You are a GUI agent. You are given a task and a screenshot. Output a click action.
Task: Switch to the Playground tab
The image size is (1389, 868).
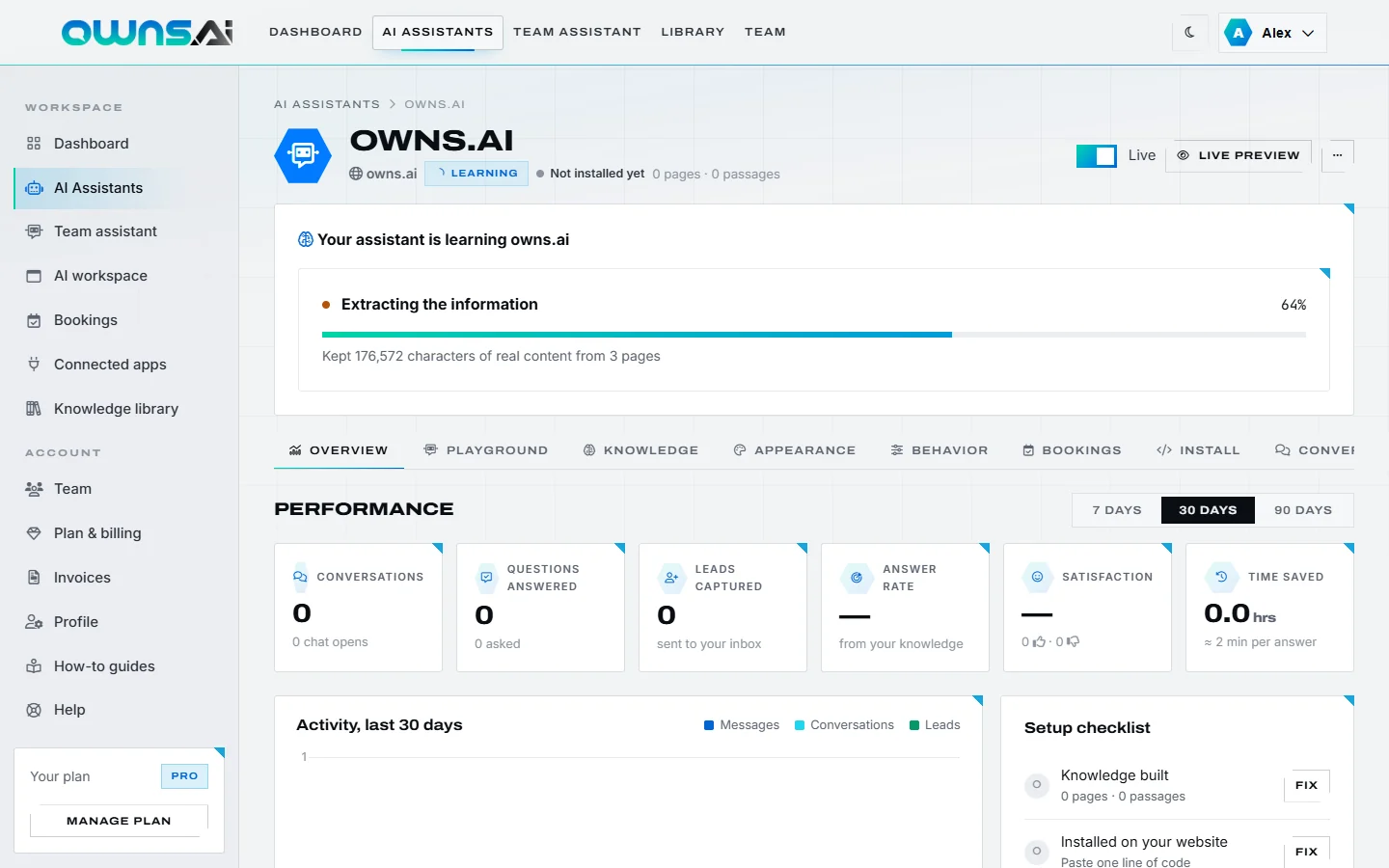click(x=486, y=450)
